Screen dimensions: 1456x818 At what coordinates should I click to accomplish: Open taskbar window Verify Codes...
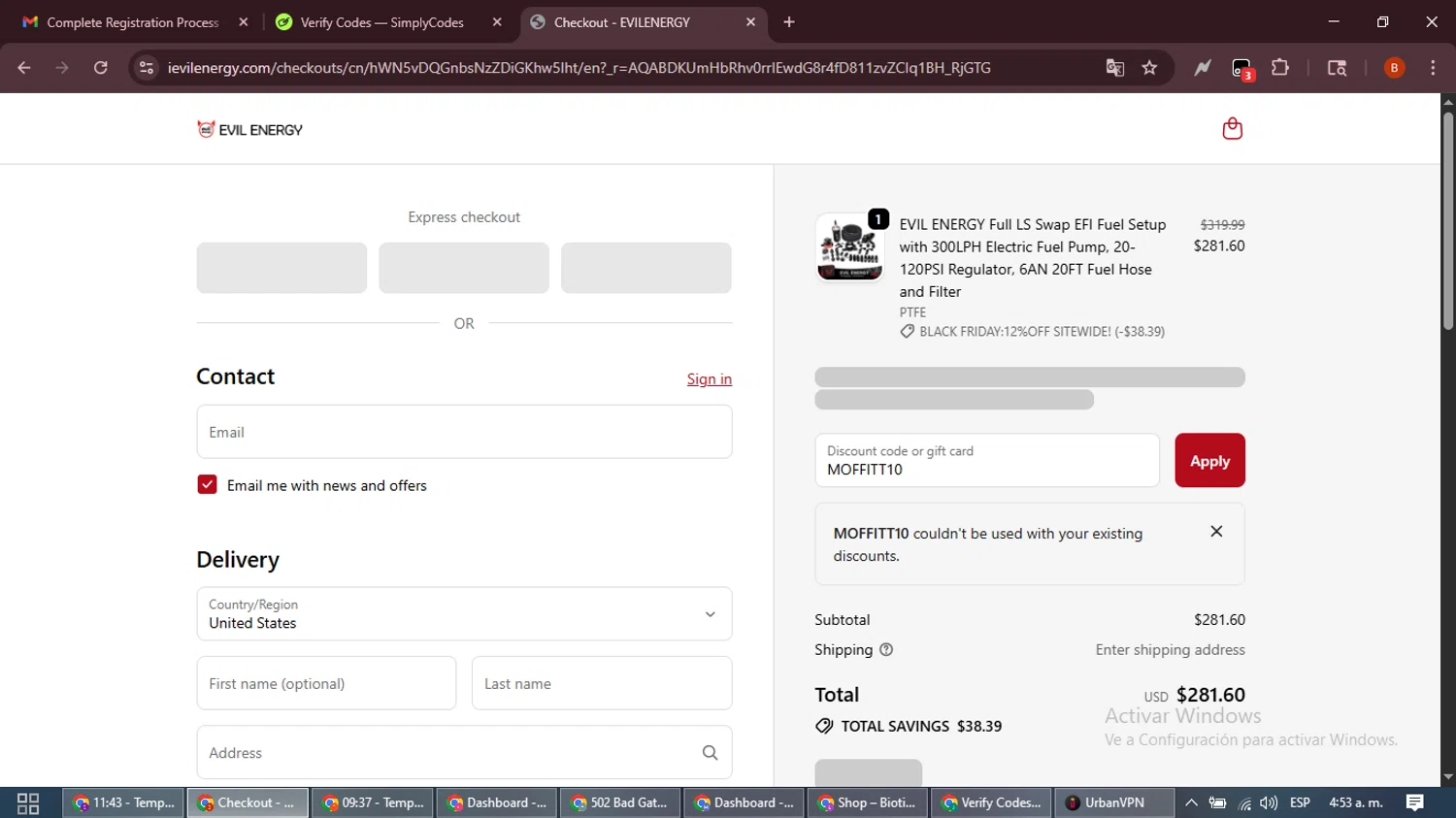991,803
